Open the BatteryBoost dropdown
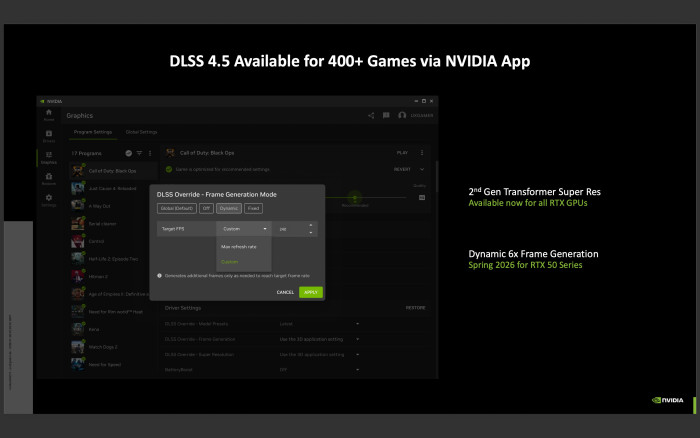Viewport: 700px width, 438px height. click(319, 370)
